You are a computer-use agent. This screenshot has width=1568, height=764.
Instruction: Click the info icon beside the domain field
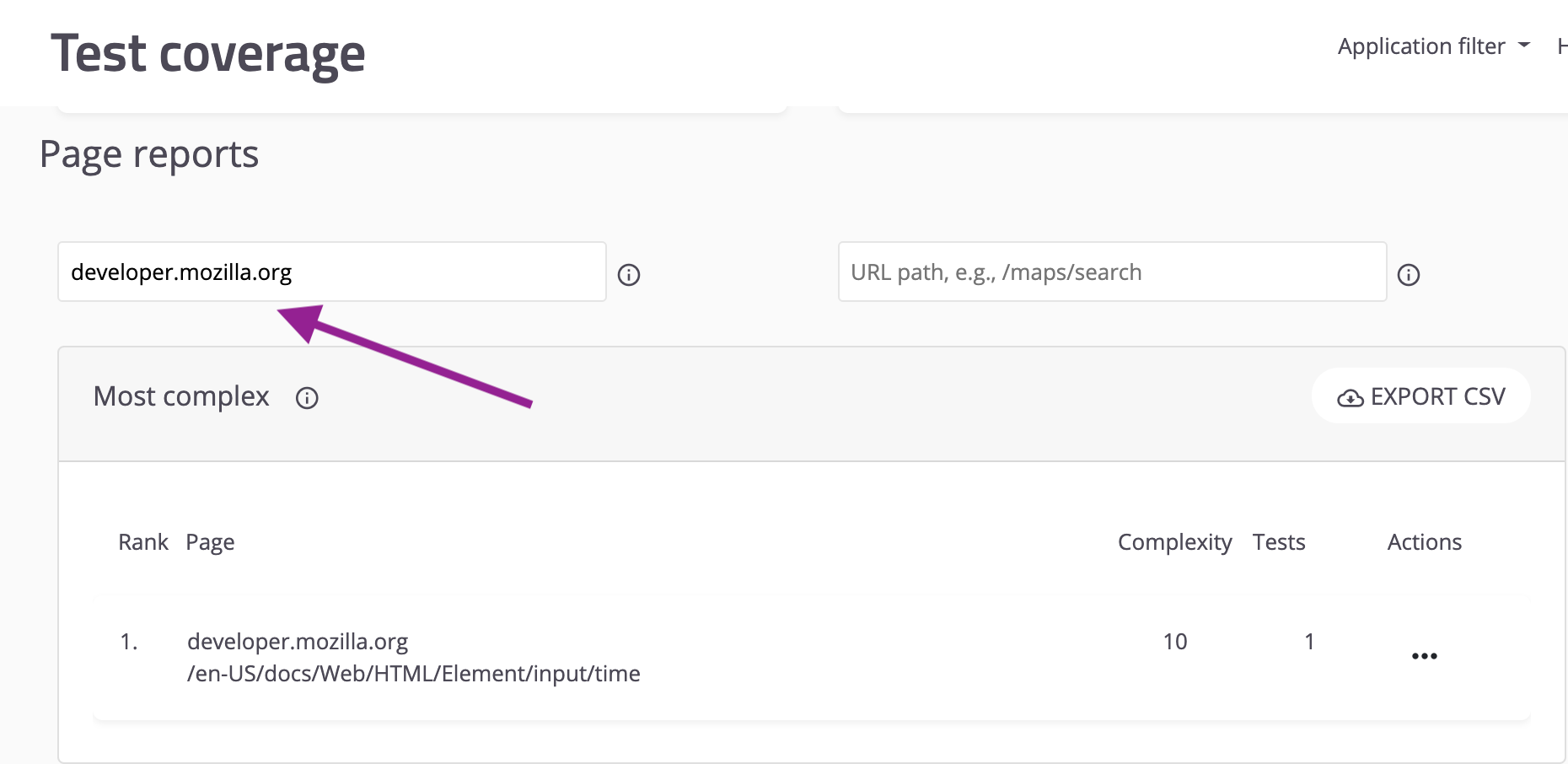click(629, 275)
